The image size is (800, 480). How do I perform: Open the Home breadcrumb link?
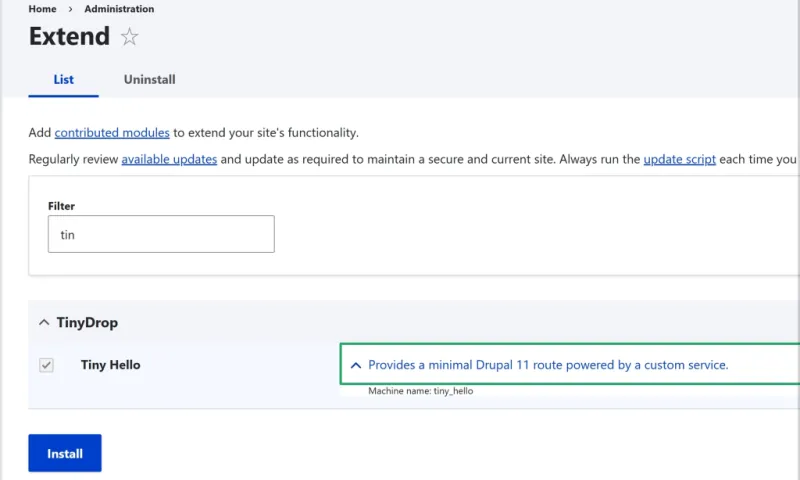pyautogui.click(x=42, y=9)
